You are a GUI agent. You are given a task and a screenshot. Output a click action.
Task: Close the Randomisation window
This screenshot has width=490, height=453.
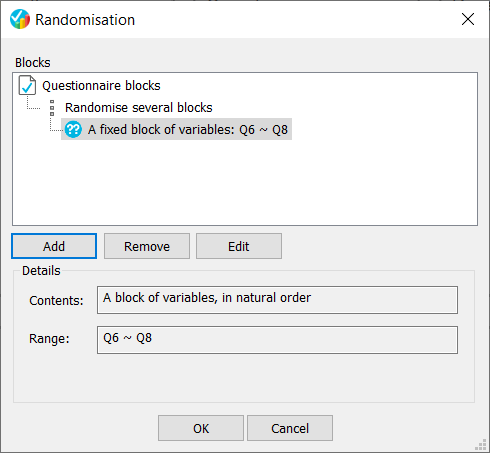coord(468,19)
